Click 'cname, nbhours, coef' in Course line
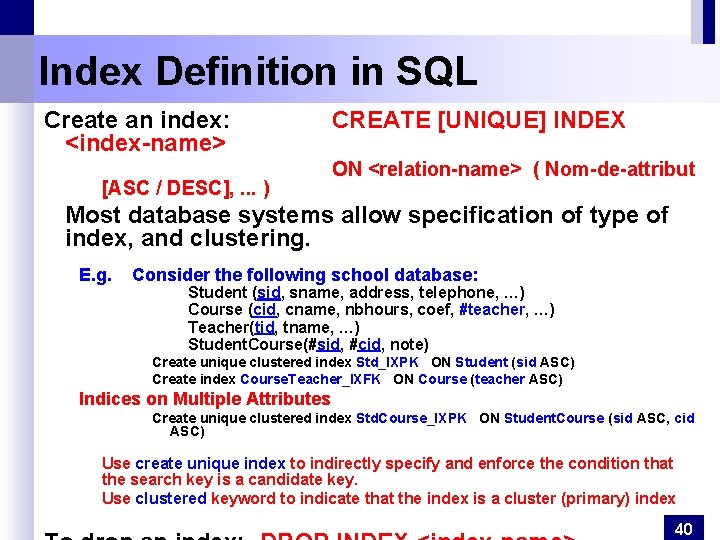 coord(366,310)
